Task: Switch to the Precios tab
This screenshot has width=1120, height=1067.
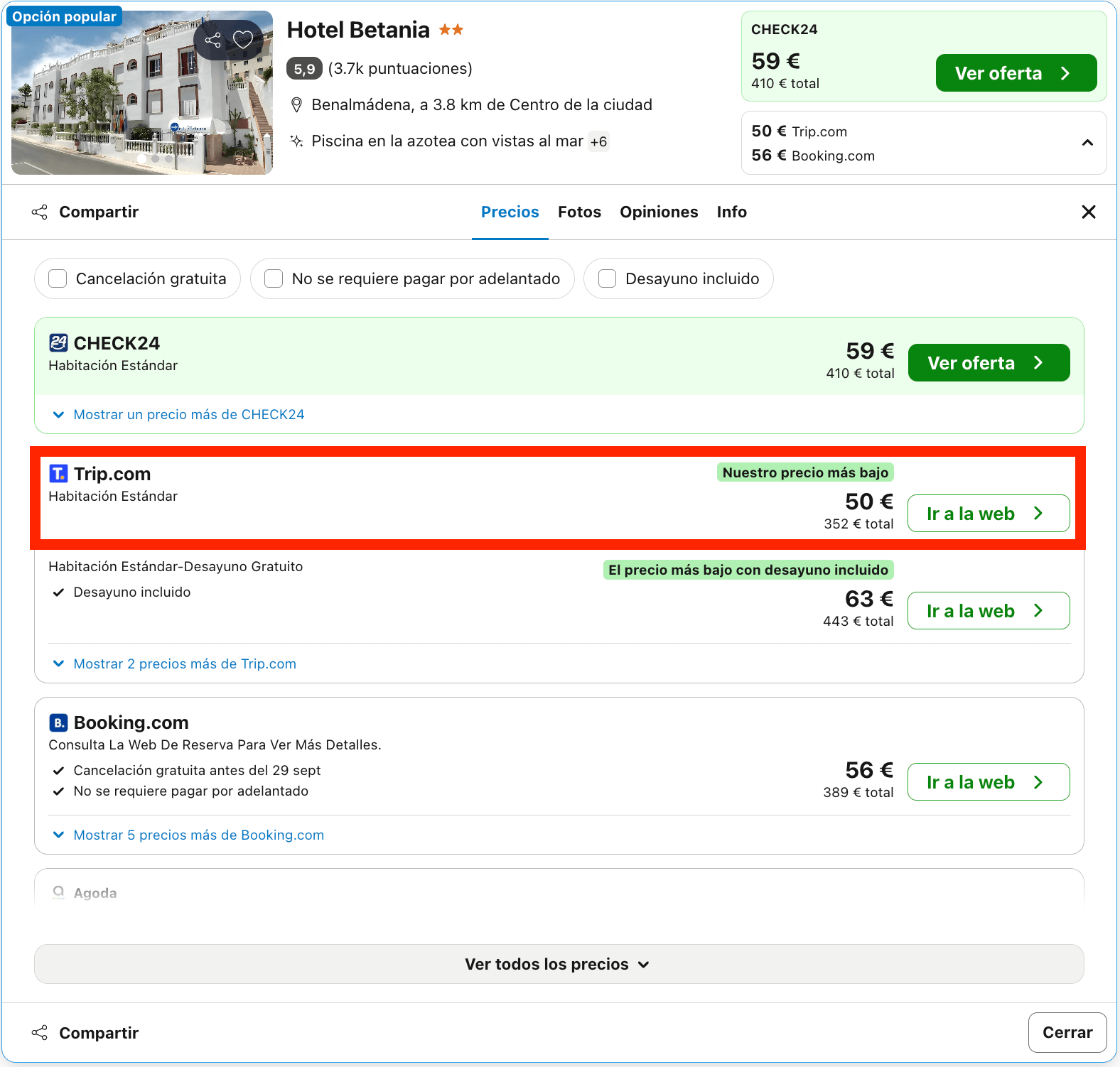Action: (x=510, y=212)
